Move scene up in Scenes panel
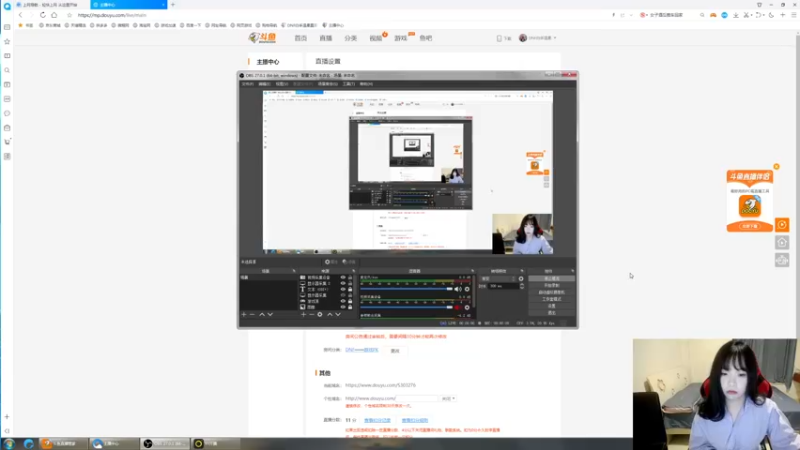Viewport: 800px width, 450px height. click(x=262, y=314)
